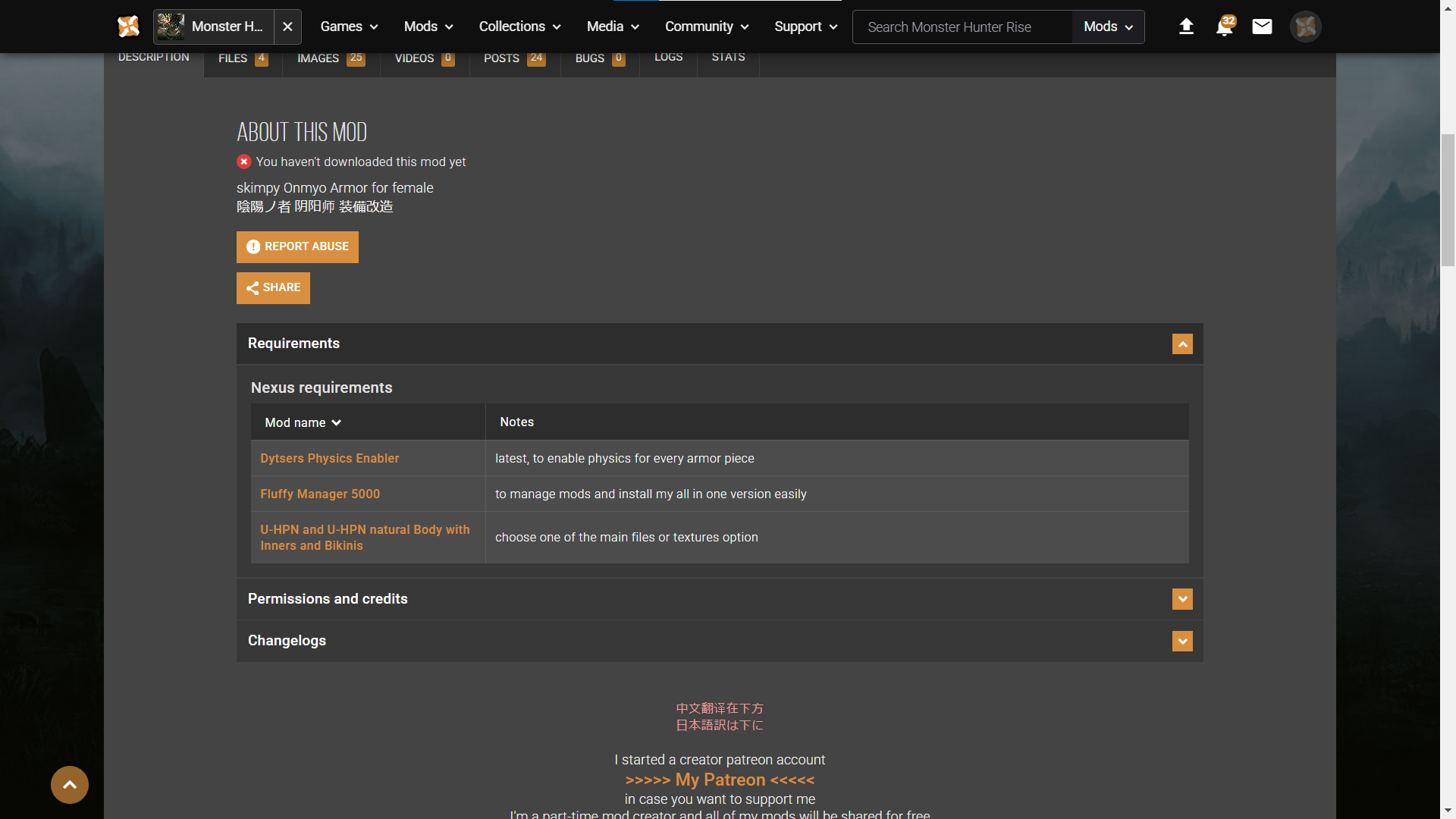Click the Nexus requirements heading
The image size is (1456, 819).
(322, 388)
